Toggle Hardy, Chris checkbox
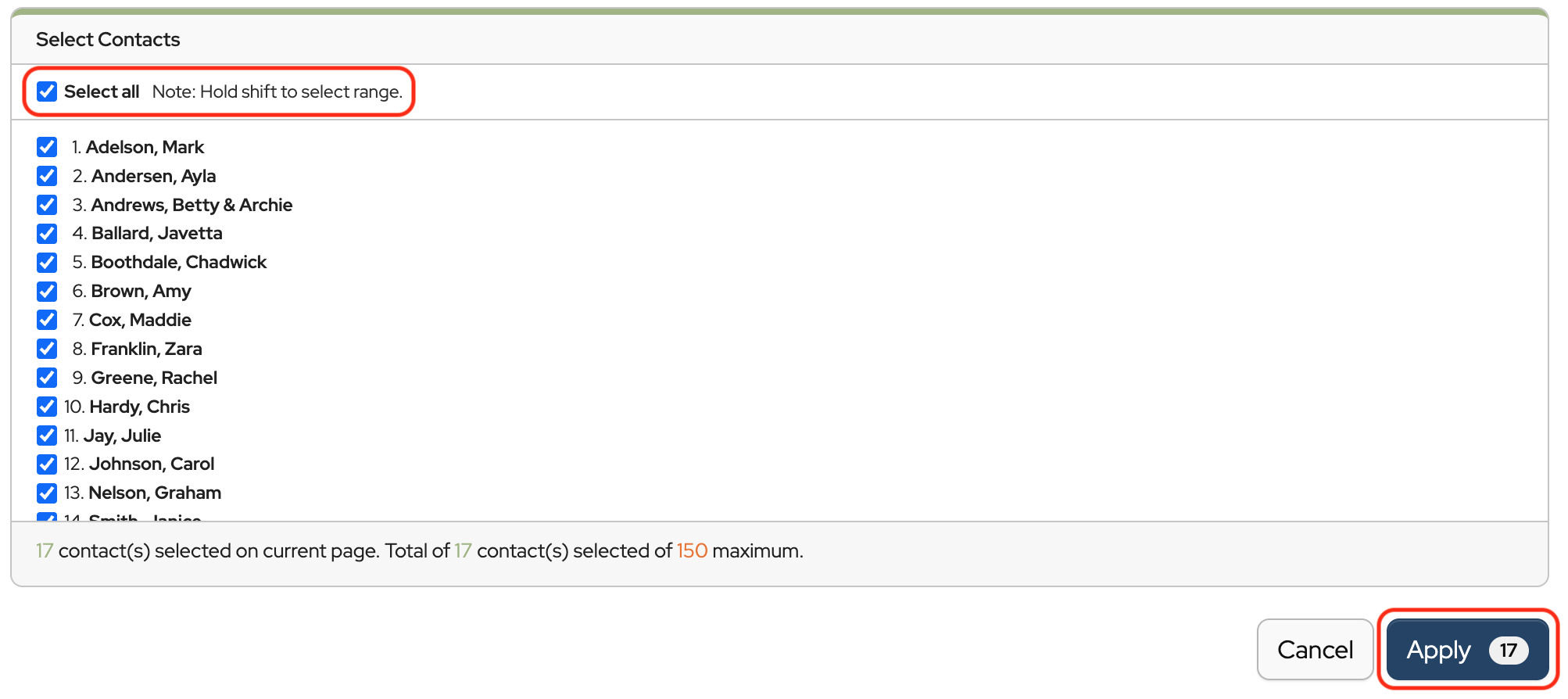Screen dimensions: 1568x699 click(47, 407)
